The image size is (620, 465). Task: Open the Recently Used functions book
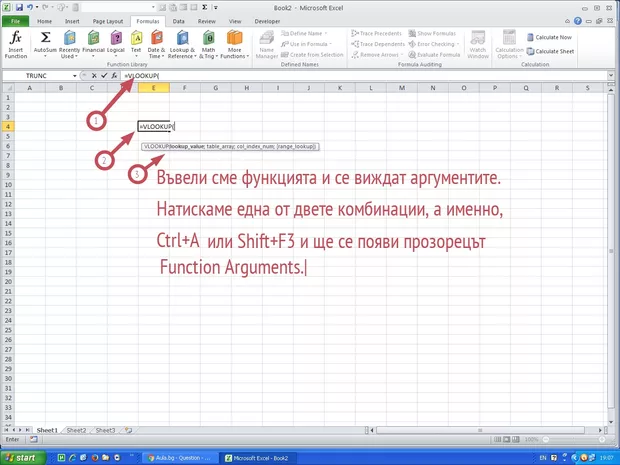click(70, 45)
